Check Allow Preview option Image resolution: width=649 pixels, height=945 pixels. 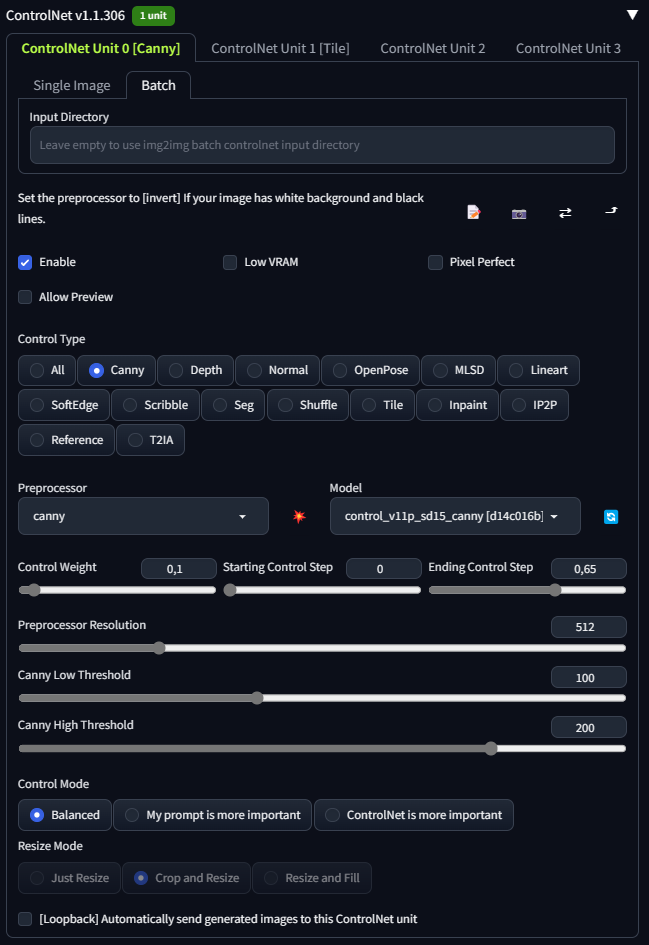(x=25, y=297)
